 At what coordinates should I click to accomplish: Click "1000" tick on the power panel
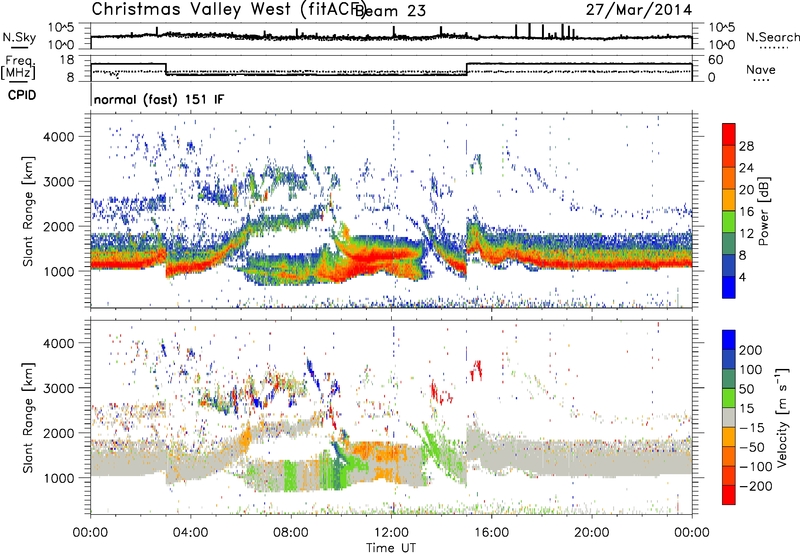tap(59, 271)
